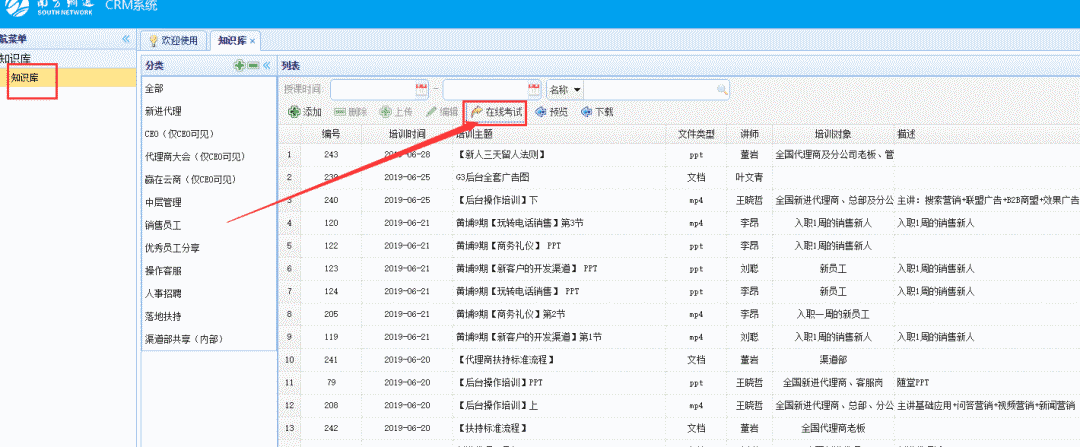This screenshot has height=447, width=1080.
Task: Click number 120 in 编号 column
Action: coord(331,223)
